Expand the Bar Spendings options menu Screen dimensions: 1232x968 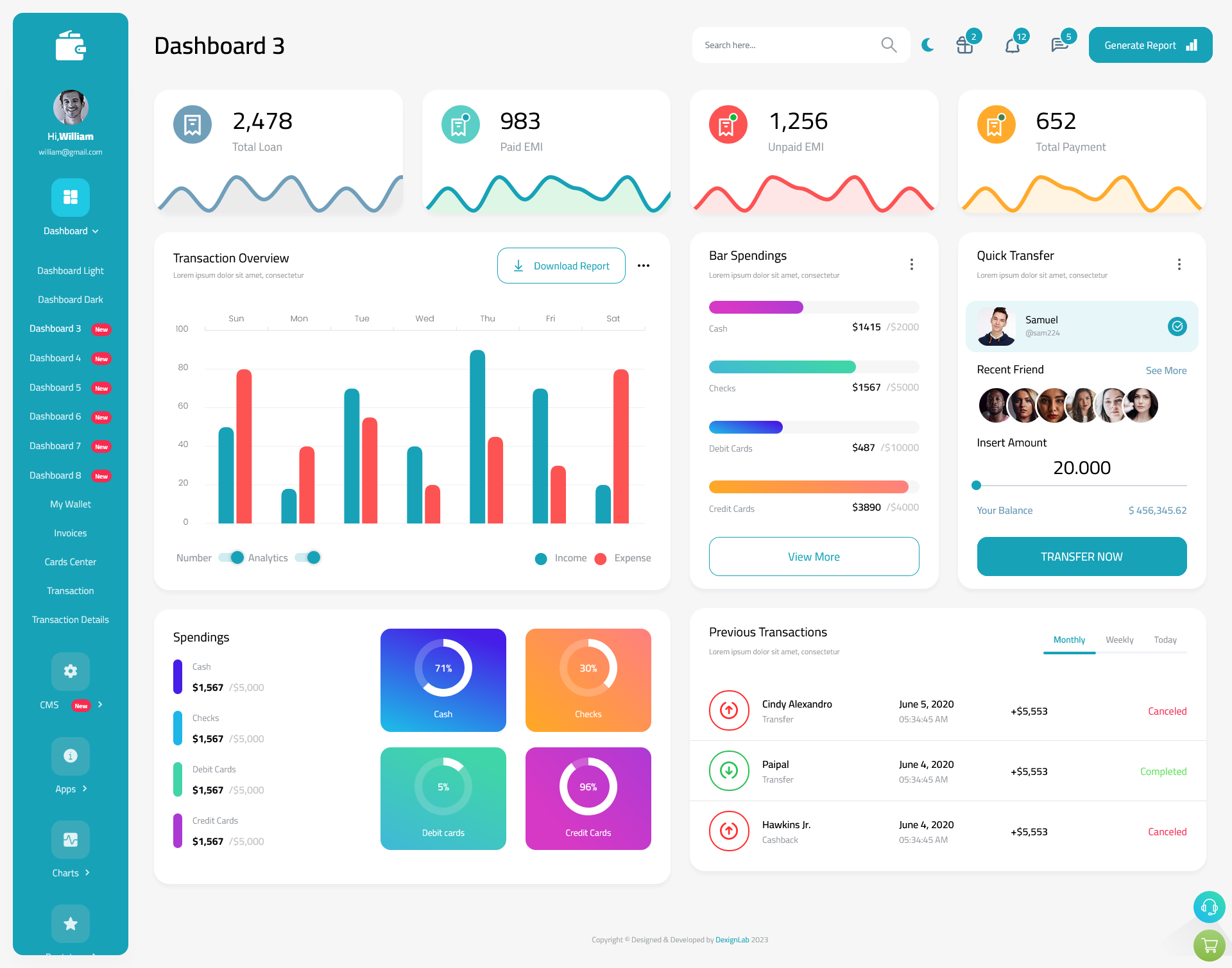tap(912, 264)
